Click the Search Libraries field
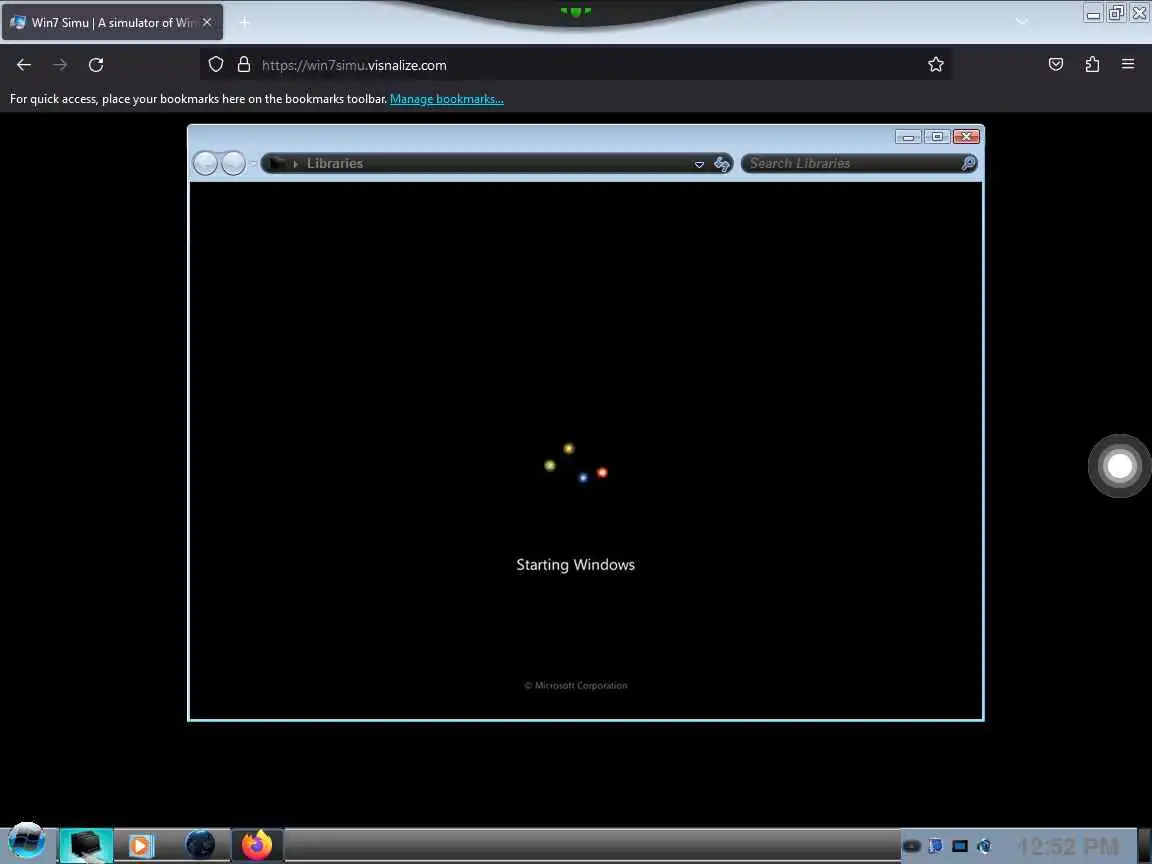The width and height of the screenshot is (1152, 864). point(858,163)
